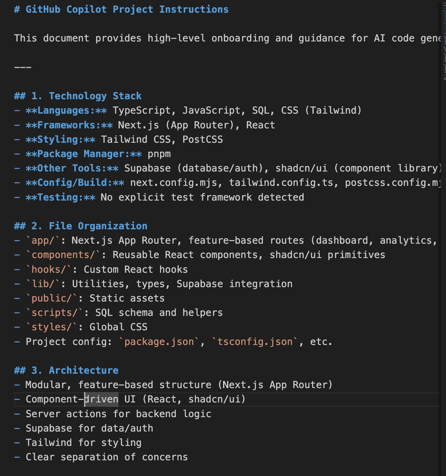Click the inline code 'components/' entry
The width and height of the screenshot is (446, 476).
click(x=63, y=255)
